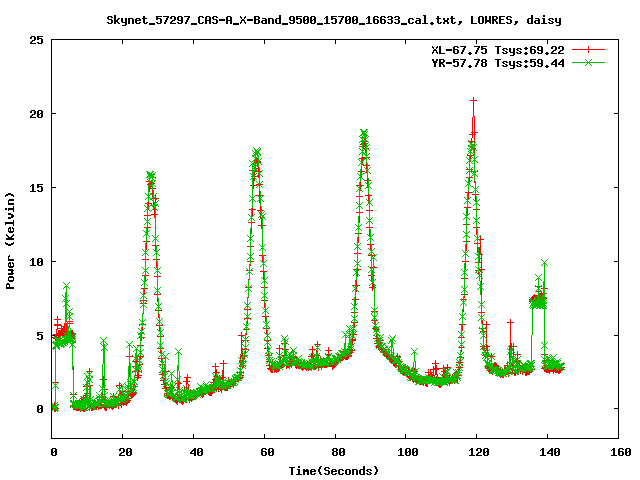Click y-axis tick label '25'
Screen dimensions: 640x480
tap(37, 40)
